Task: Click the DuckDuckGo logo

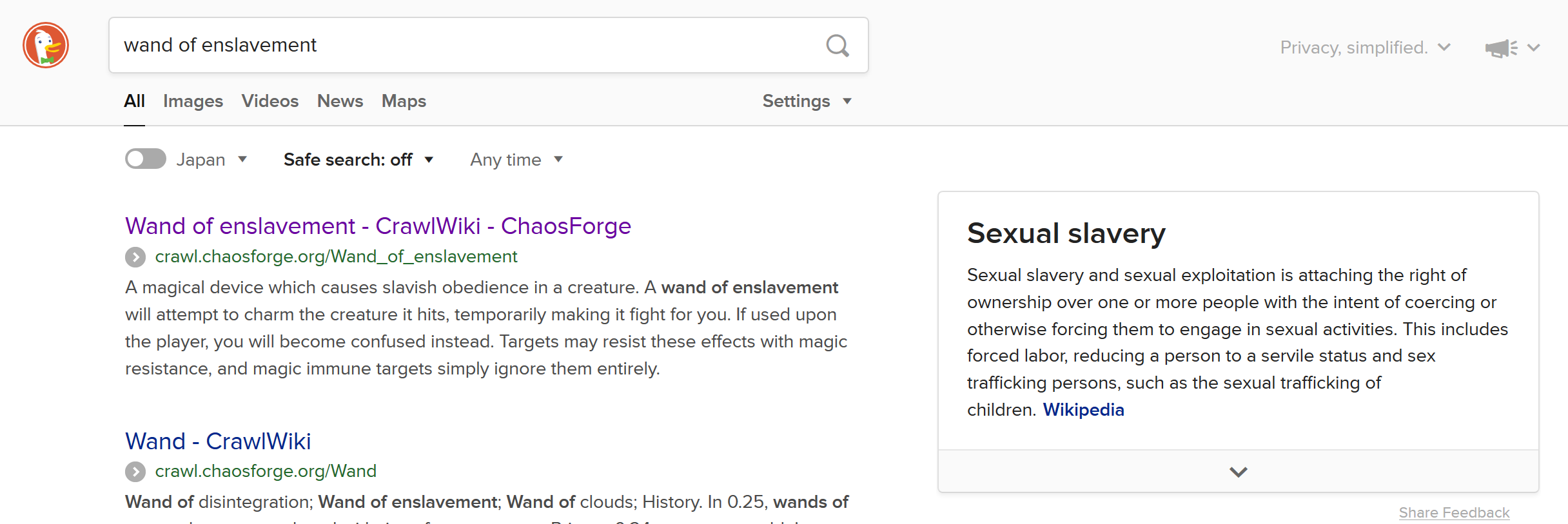Action: click(x=46, y=45)
